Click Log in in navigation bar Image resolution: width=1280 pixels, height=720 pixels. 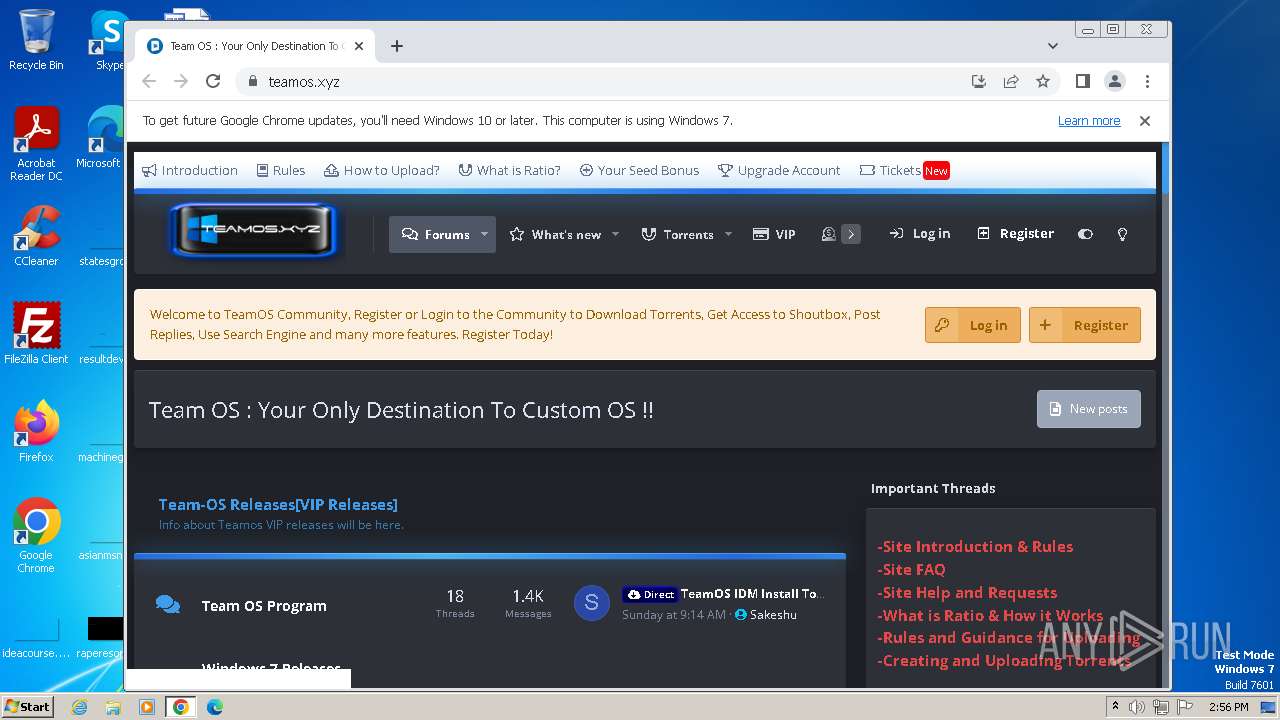(919, 233)
